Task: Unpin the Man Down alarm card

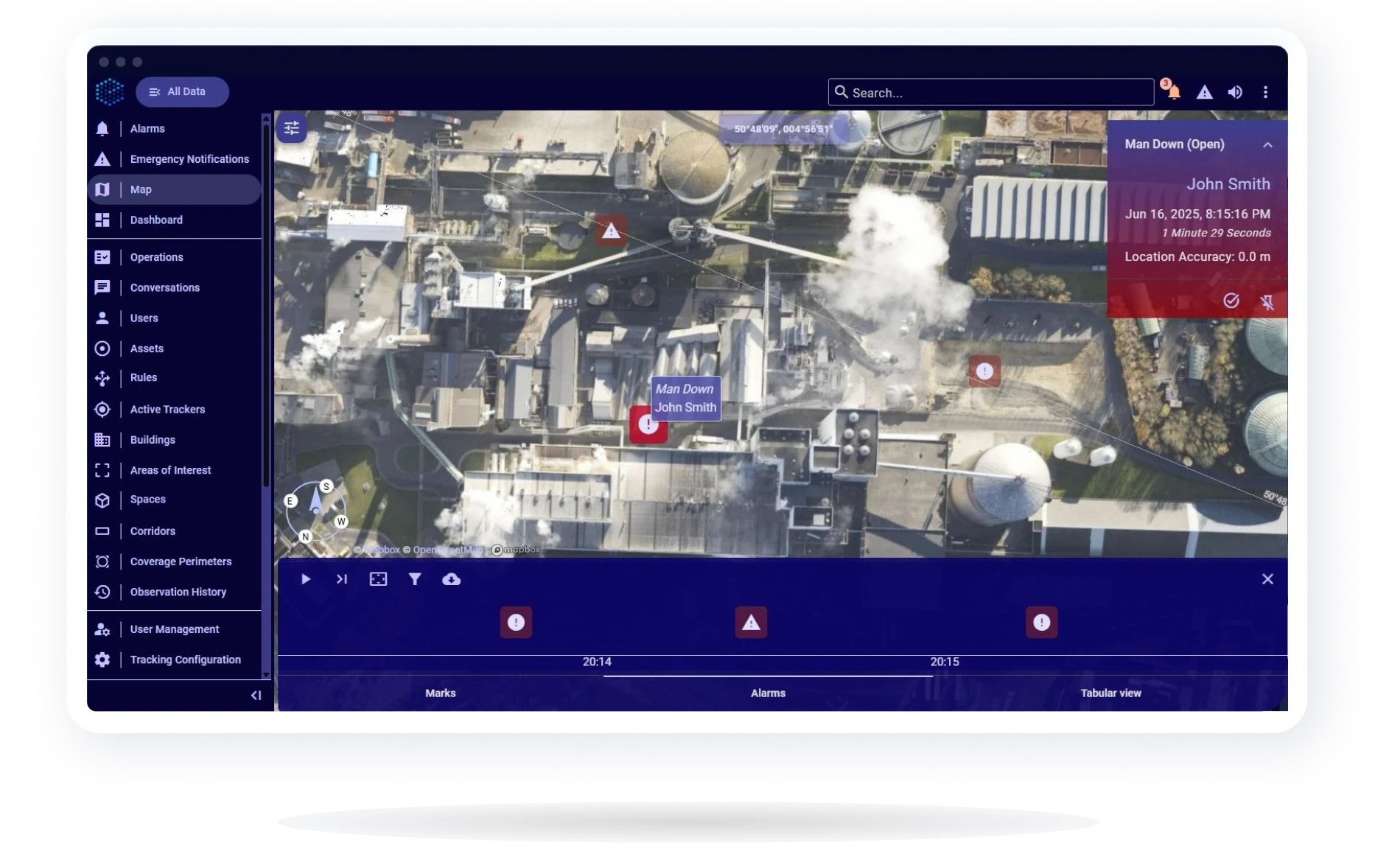Action: 1267,302
